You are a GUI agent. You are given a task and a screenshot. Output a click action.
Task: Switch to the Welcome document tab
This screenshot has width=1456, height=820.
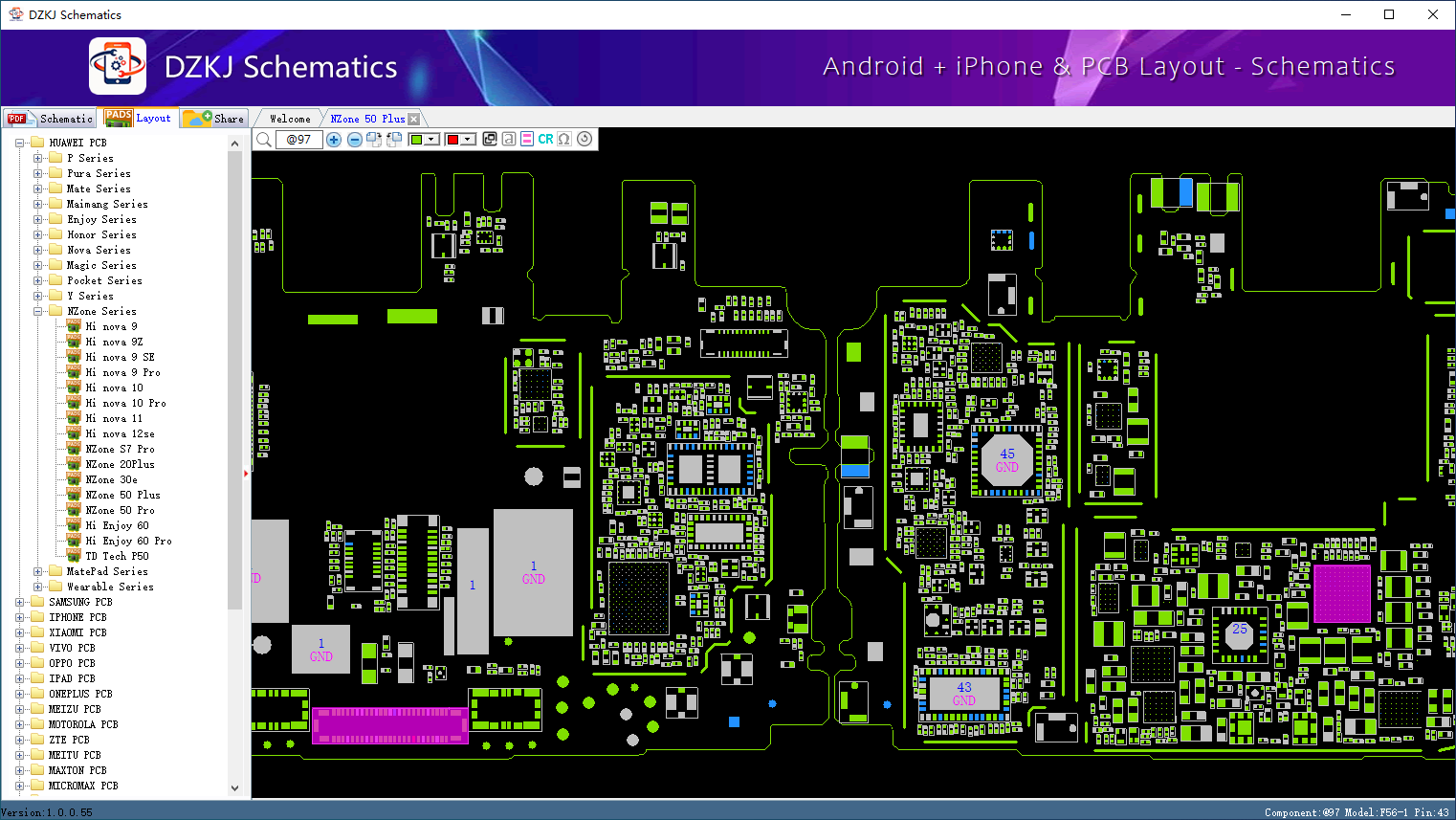tap(290, 119)
